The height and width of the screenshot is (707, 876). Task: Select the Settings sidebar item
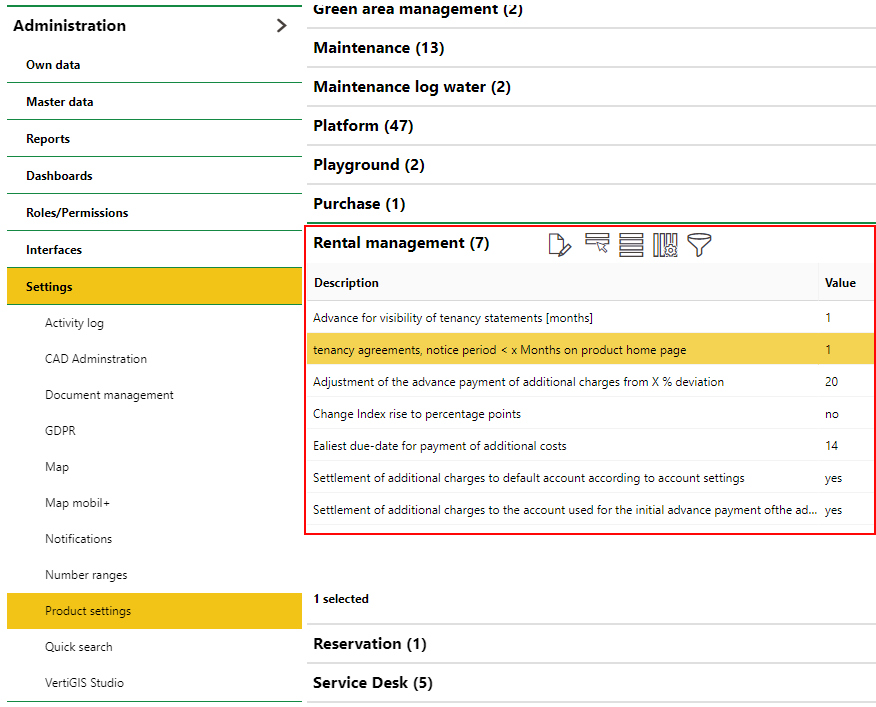49,287
